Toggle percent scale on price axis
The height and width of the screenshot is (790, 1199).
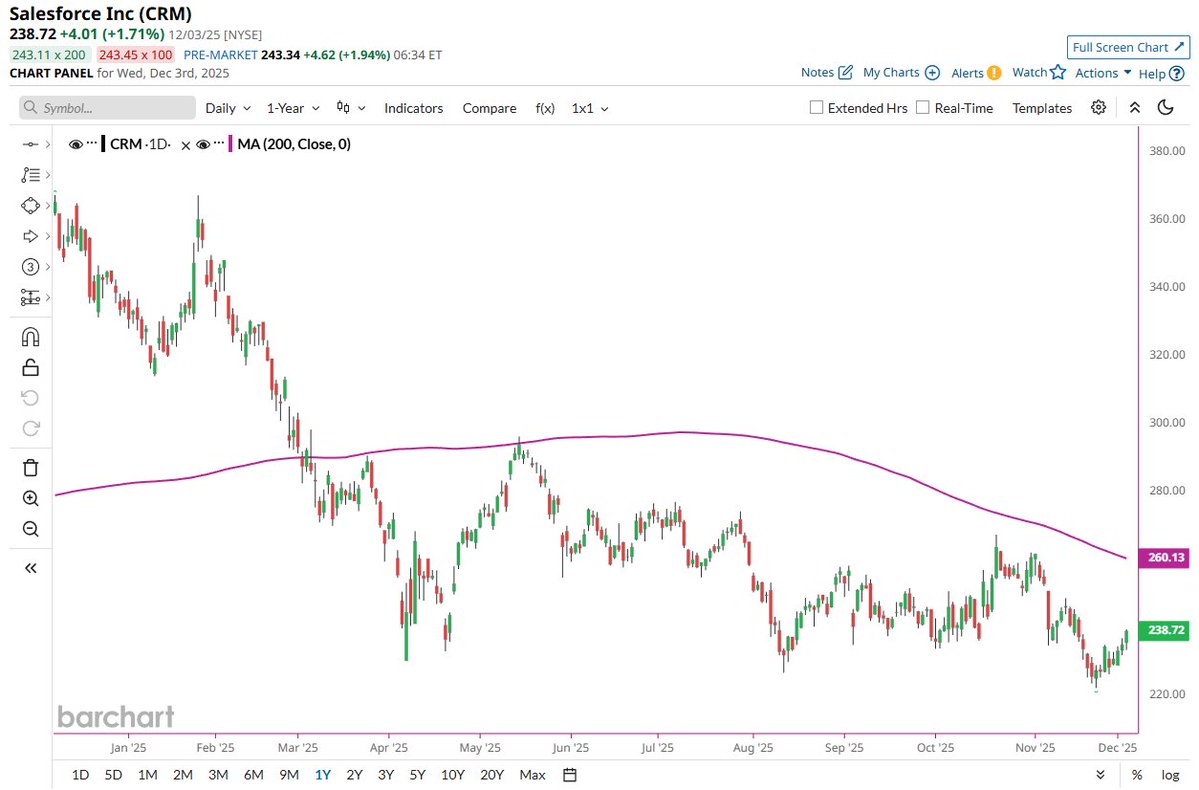tap(1137, 775)
